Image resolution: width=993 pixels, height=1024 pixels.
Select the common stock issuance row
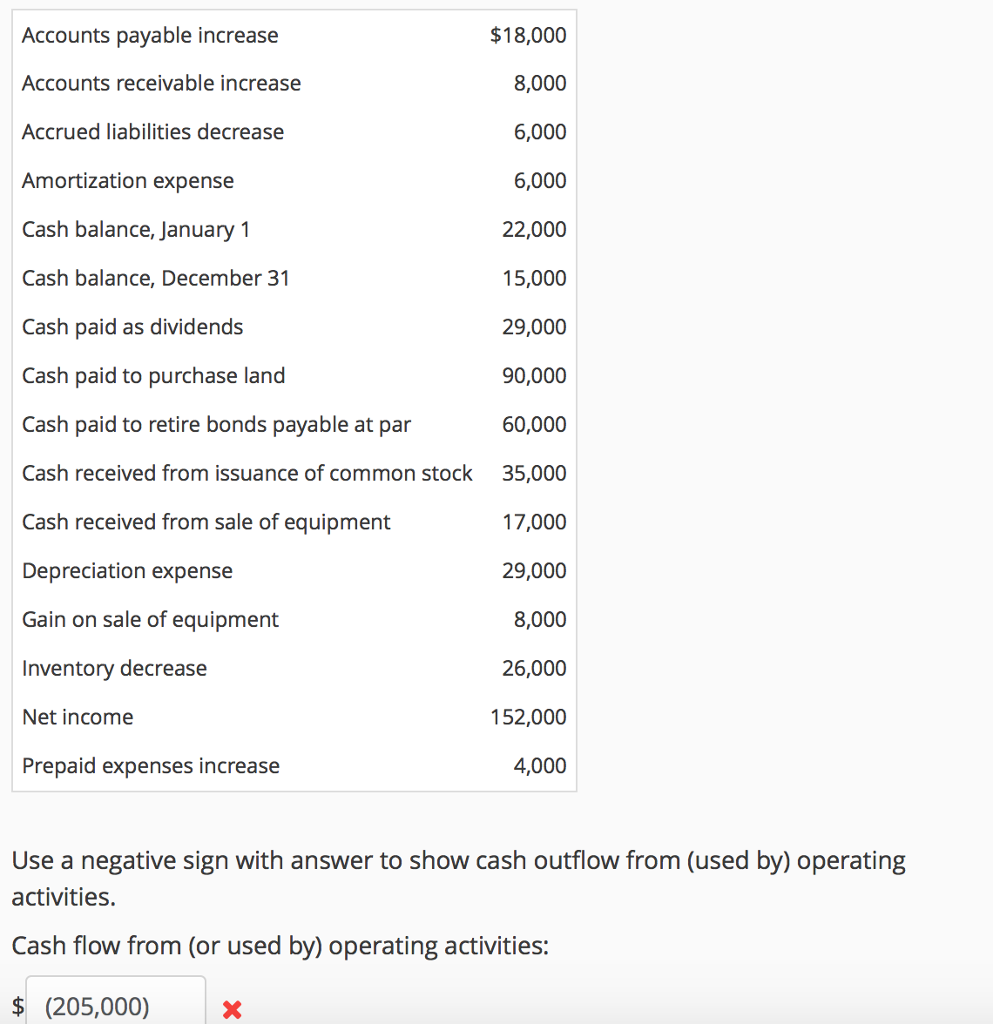[247, 472]
